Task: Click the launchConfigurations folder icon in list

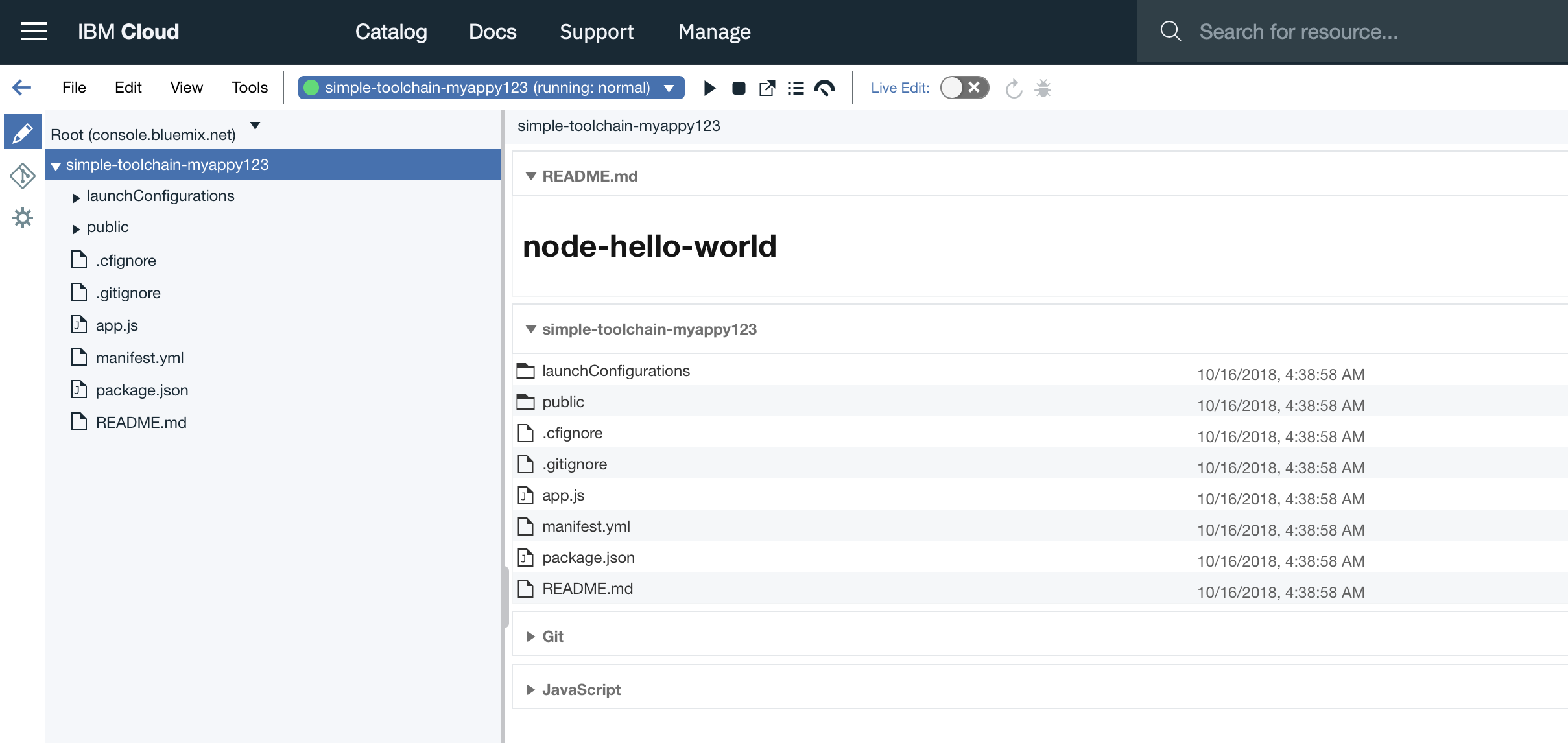Action: click(x=526, y=371)
